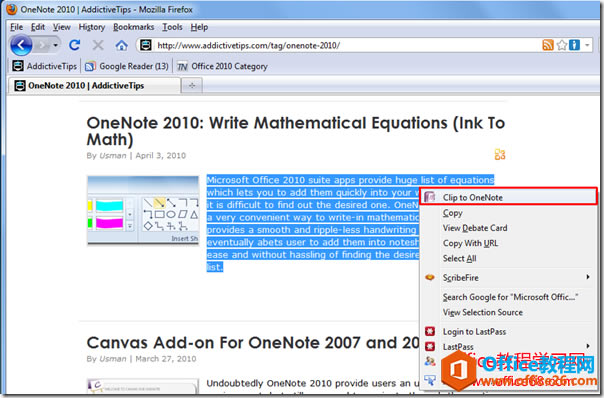The image size is (604, 398).
Task: Open the Canvas Add-on For OneNote article title
Action: click(253, 343)
